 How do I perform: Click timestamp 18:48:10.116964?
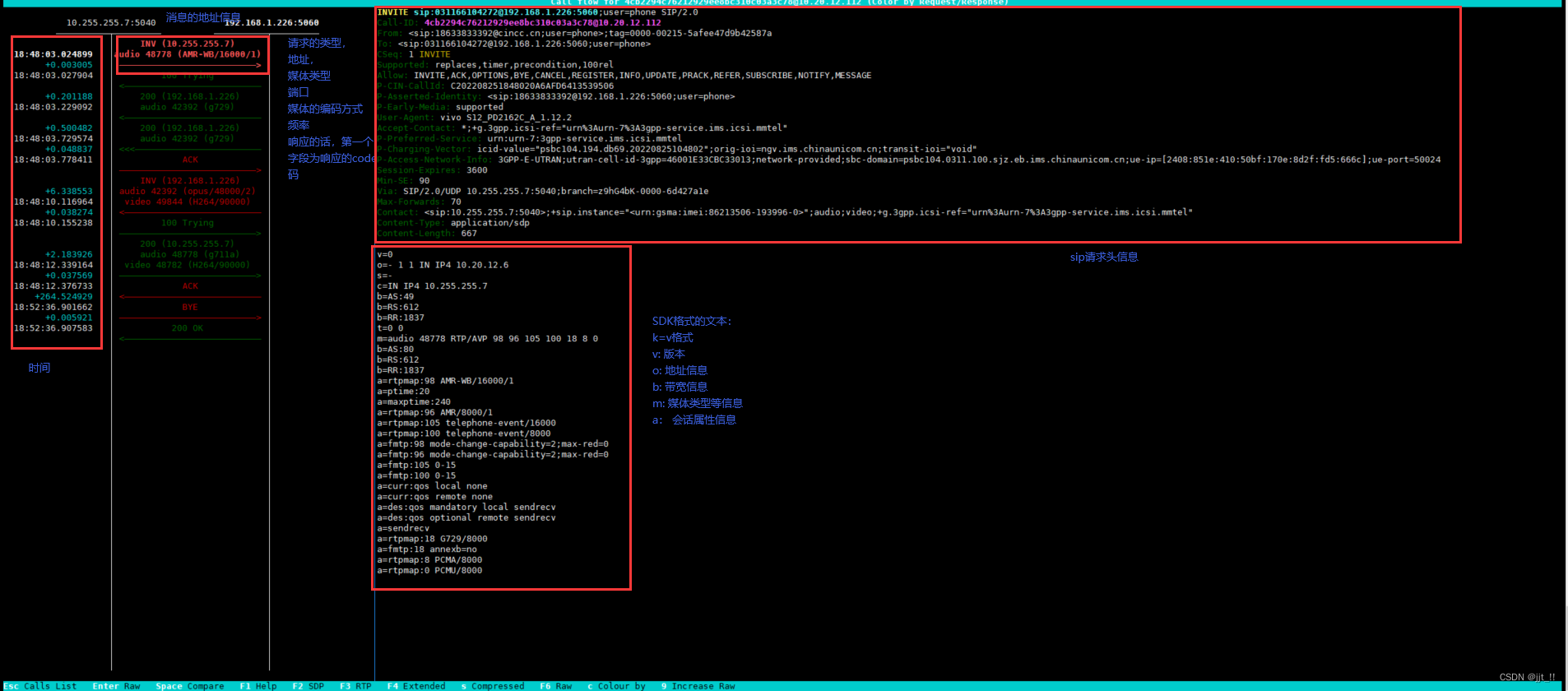(x=53, y=202)
